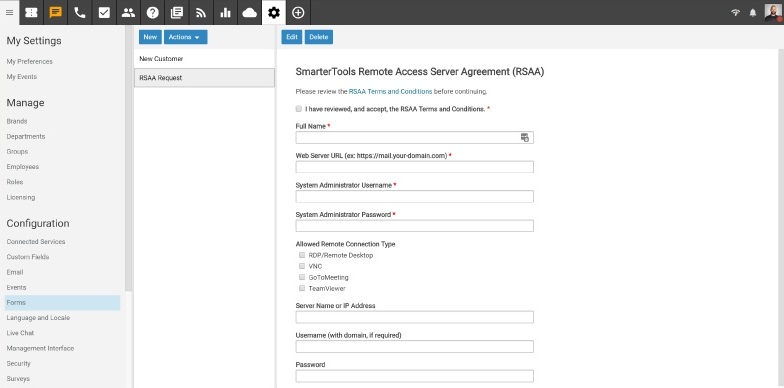Open Security configuration

coord(18,363)
